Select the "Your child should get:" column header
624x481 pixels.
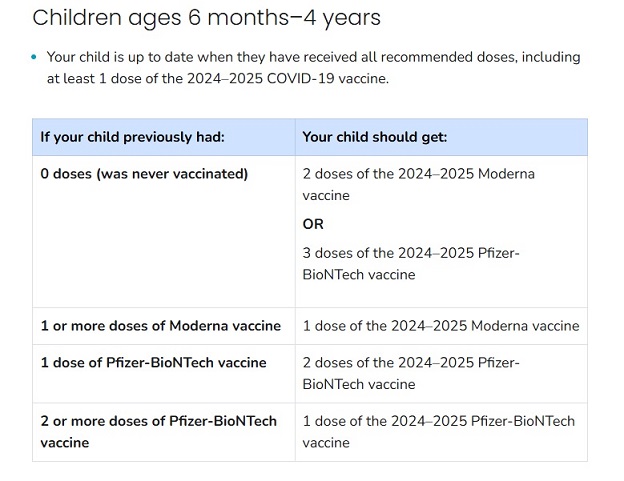pyautogui.click(x=375, y=137)
